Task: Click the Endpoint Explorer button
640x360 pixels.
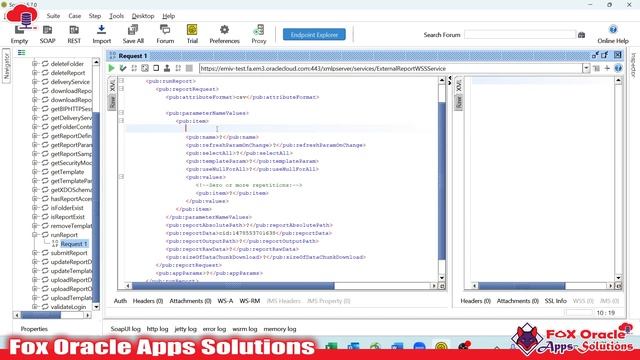Action: click(x=314, y=35)
